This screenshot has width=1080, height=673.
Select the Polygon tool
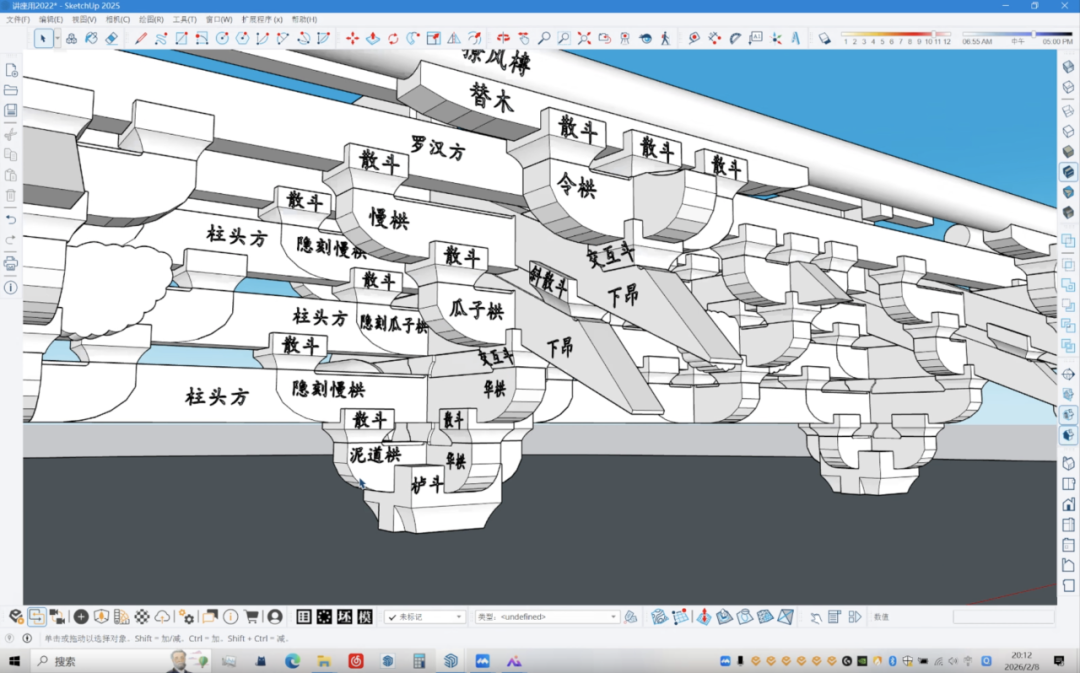pos(242,39)
